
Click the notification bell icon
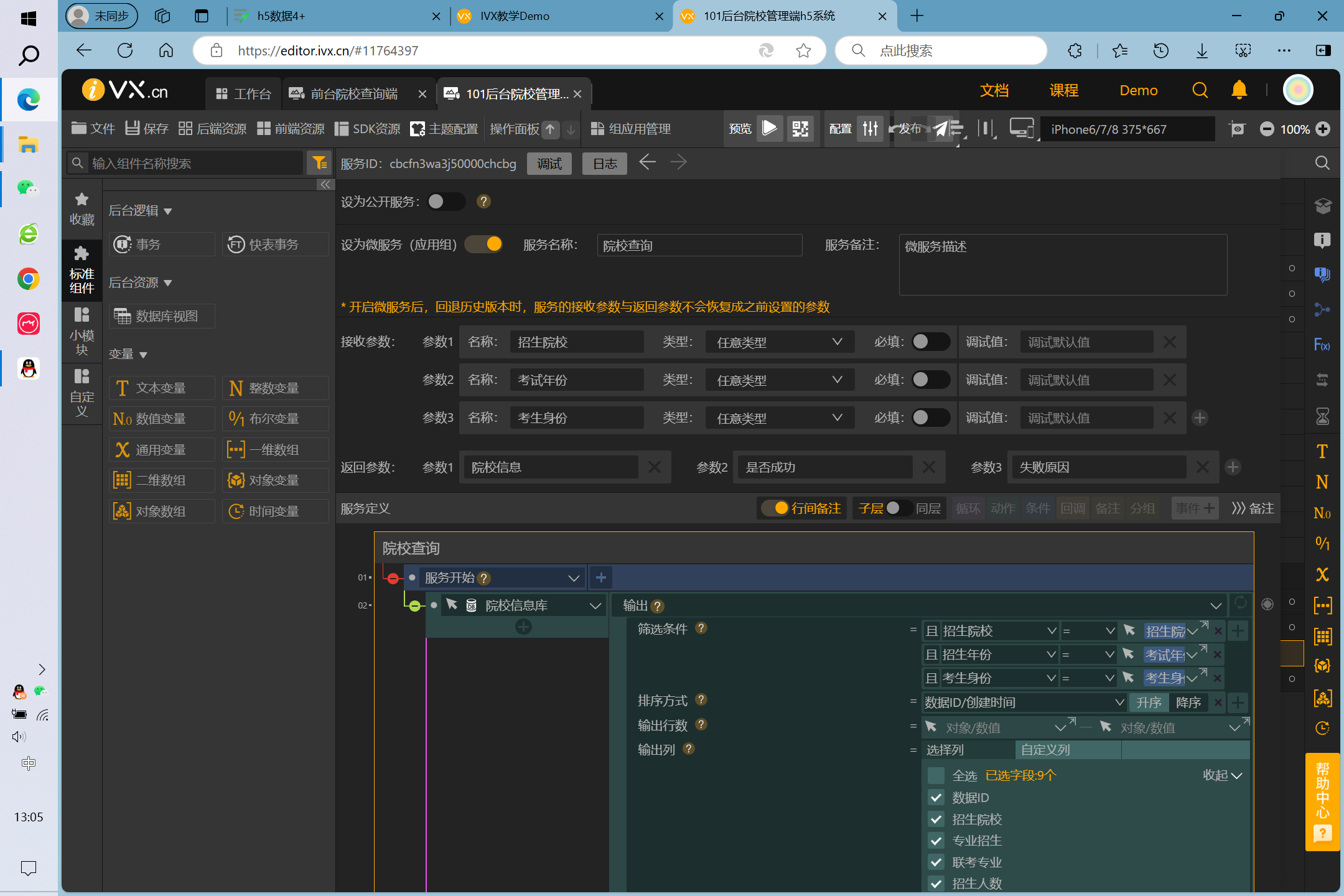(x=1239, y=90)
